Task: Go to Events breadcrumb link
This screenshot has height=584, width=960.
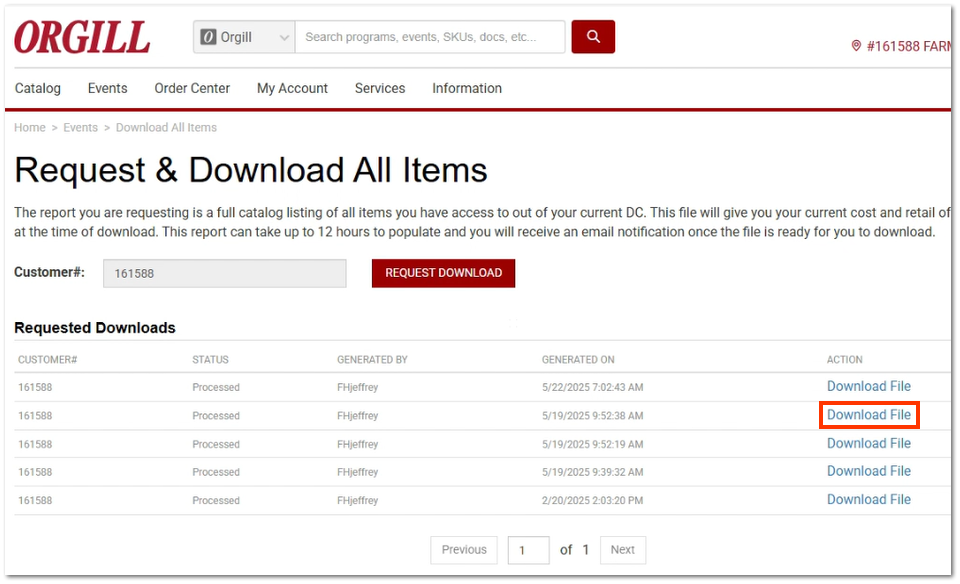Action: [x=81, y=127]
